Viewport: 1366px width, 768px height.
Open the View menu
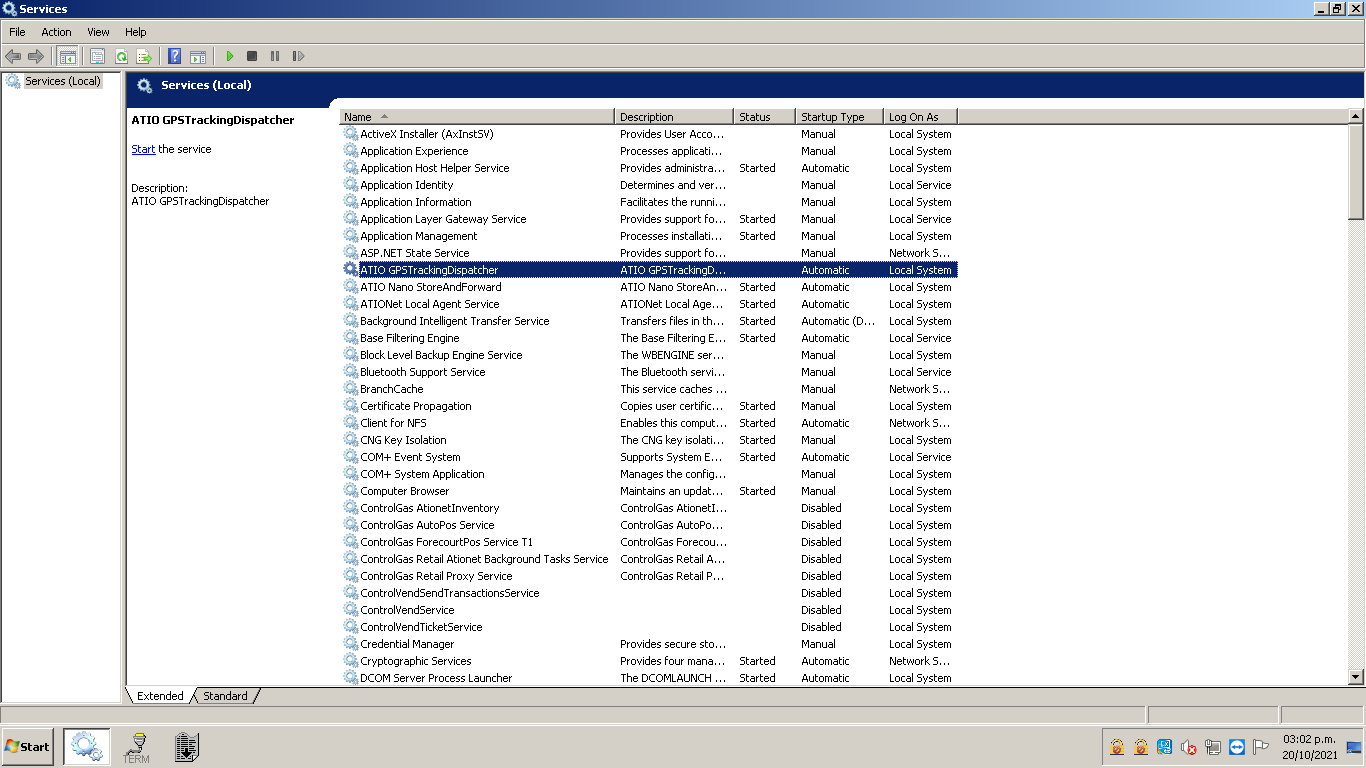point(98,32)
